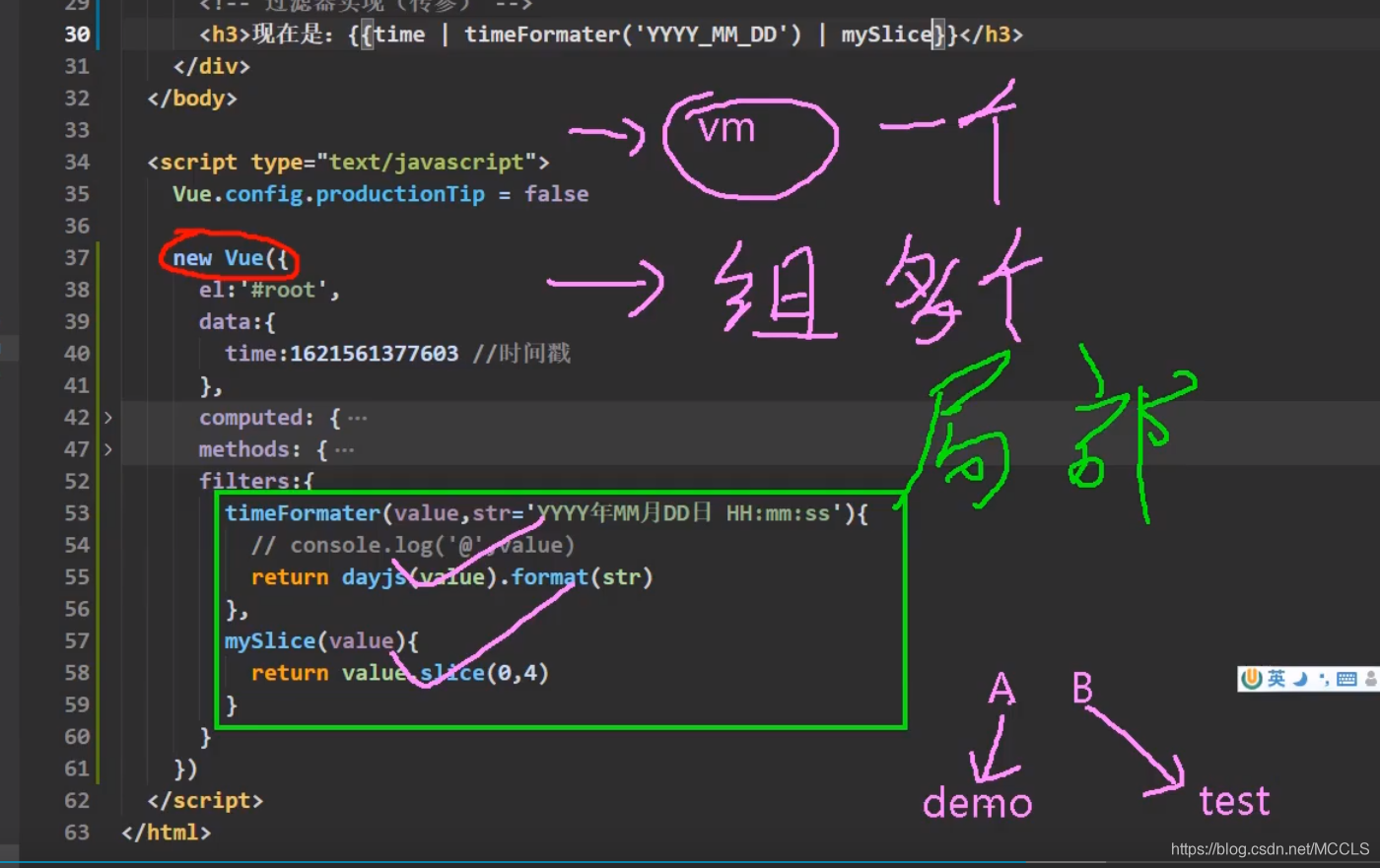The width and height of the screenshot is (1380, 868).
Task: Click the ellipsis after computed: {
Action: (358, 419)
